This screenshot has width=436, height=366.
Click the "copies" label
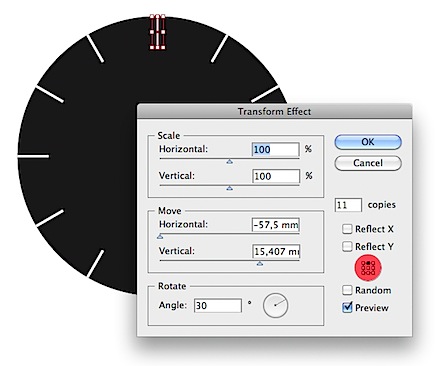click(382, 205)
